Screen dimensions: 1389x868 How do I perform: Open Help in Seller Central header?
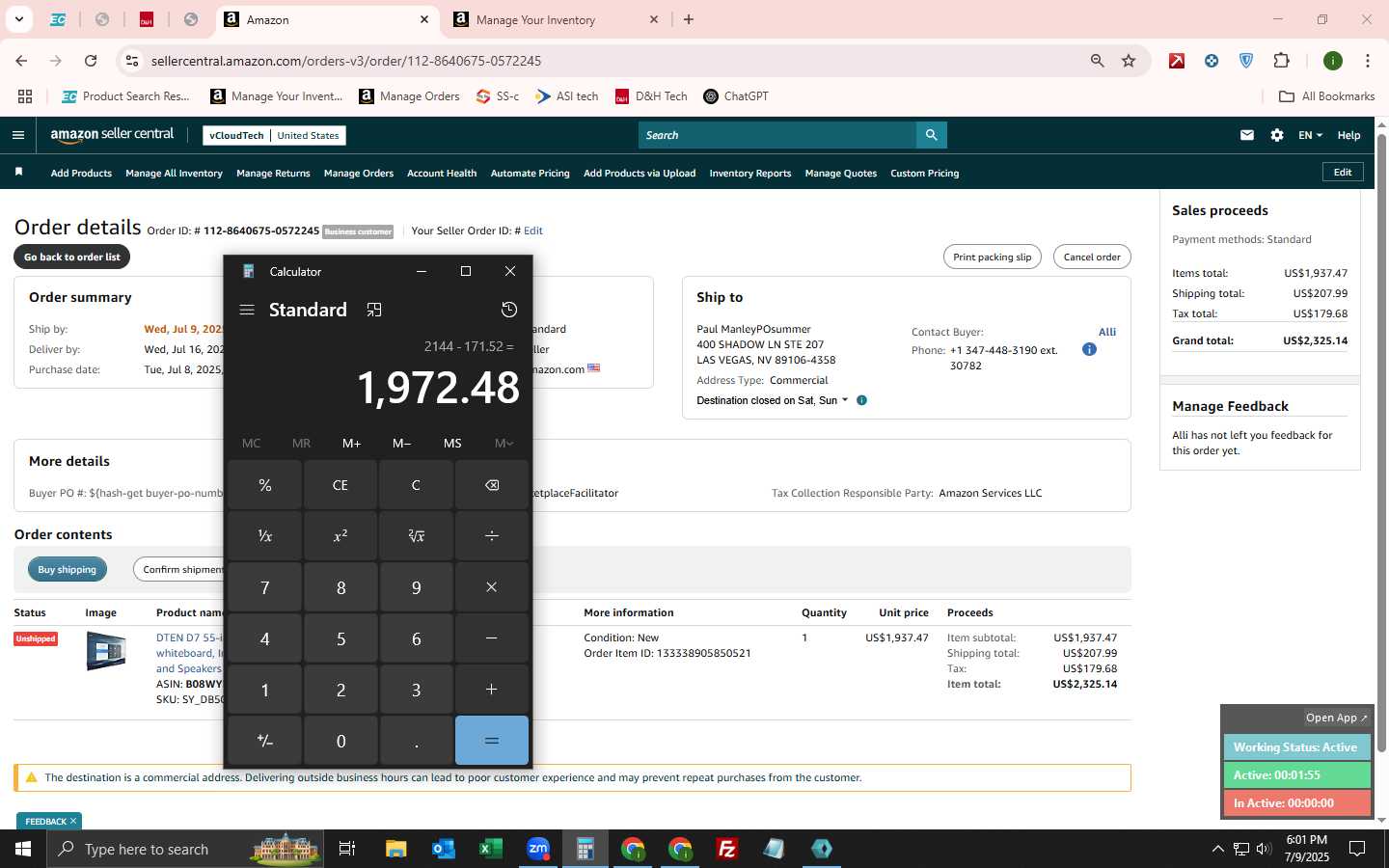pyautogui.click(x=1348, y=135)
